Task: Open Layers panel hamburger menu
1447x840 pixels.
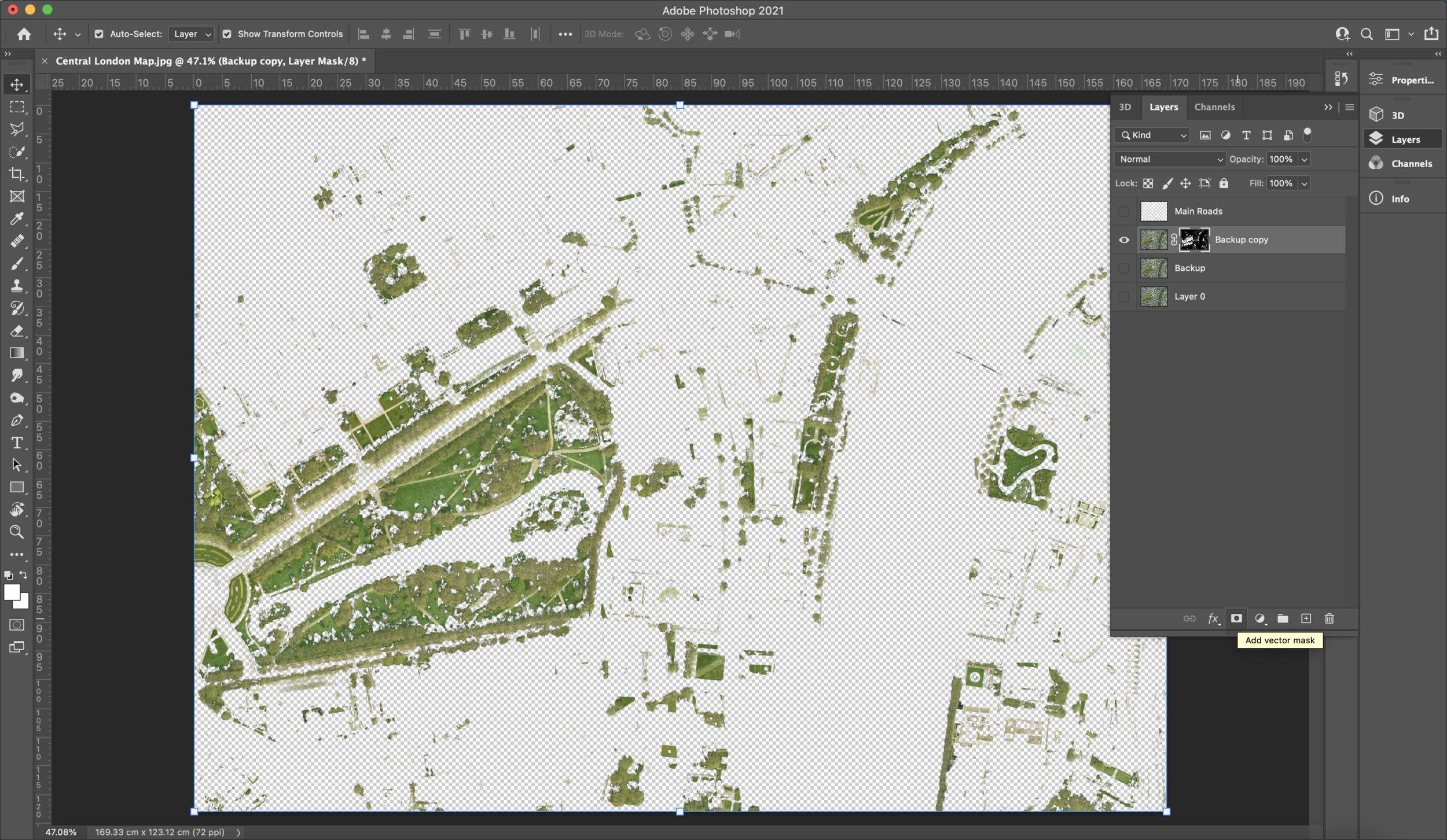Action: click(x=1349, y=107)
